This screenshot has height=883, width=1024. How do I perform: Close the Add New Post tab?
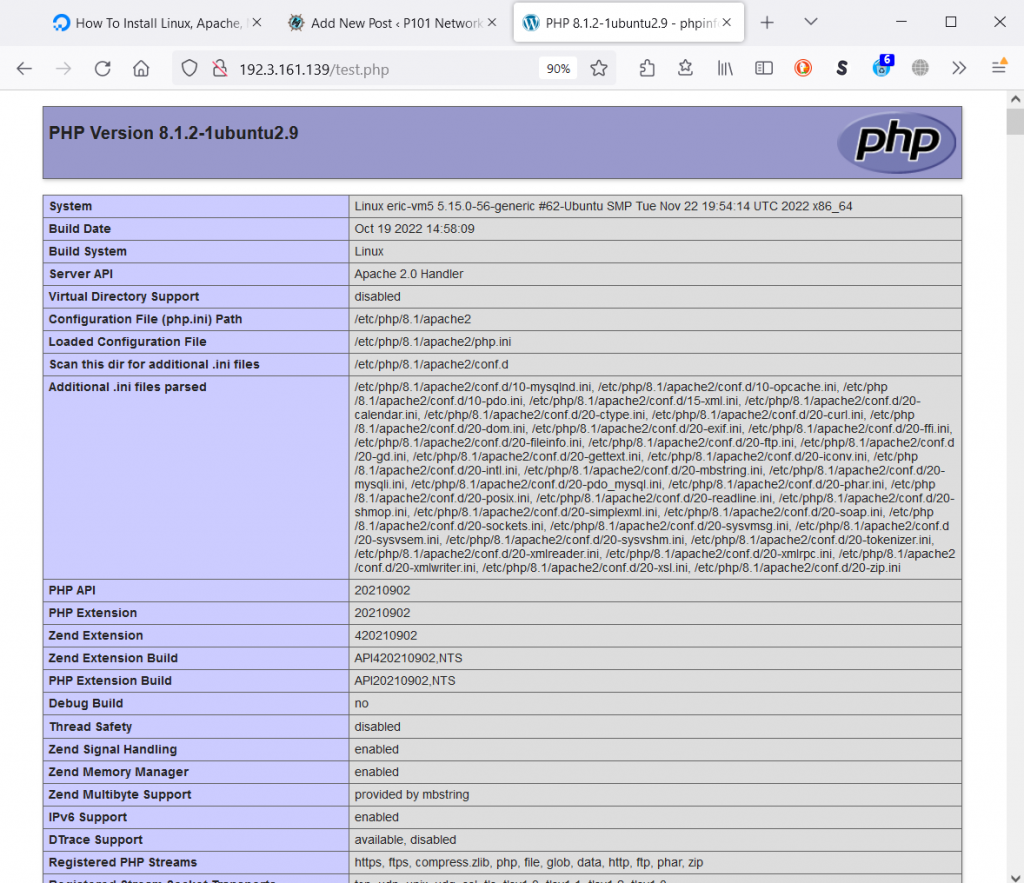point(492,23)
